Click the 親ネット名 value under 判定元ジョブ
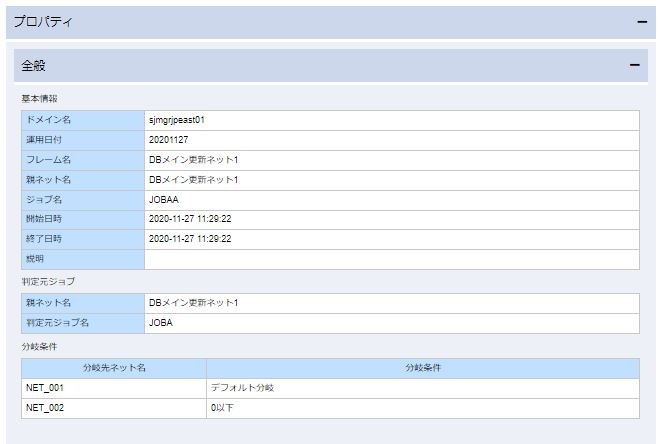The width and height of the screenshot is (664, 444). tap(392, 303)
